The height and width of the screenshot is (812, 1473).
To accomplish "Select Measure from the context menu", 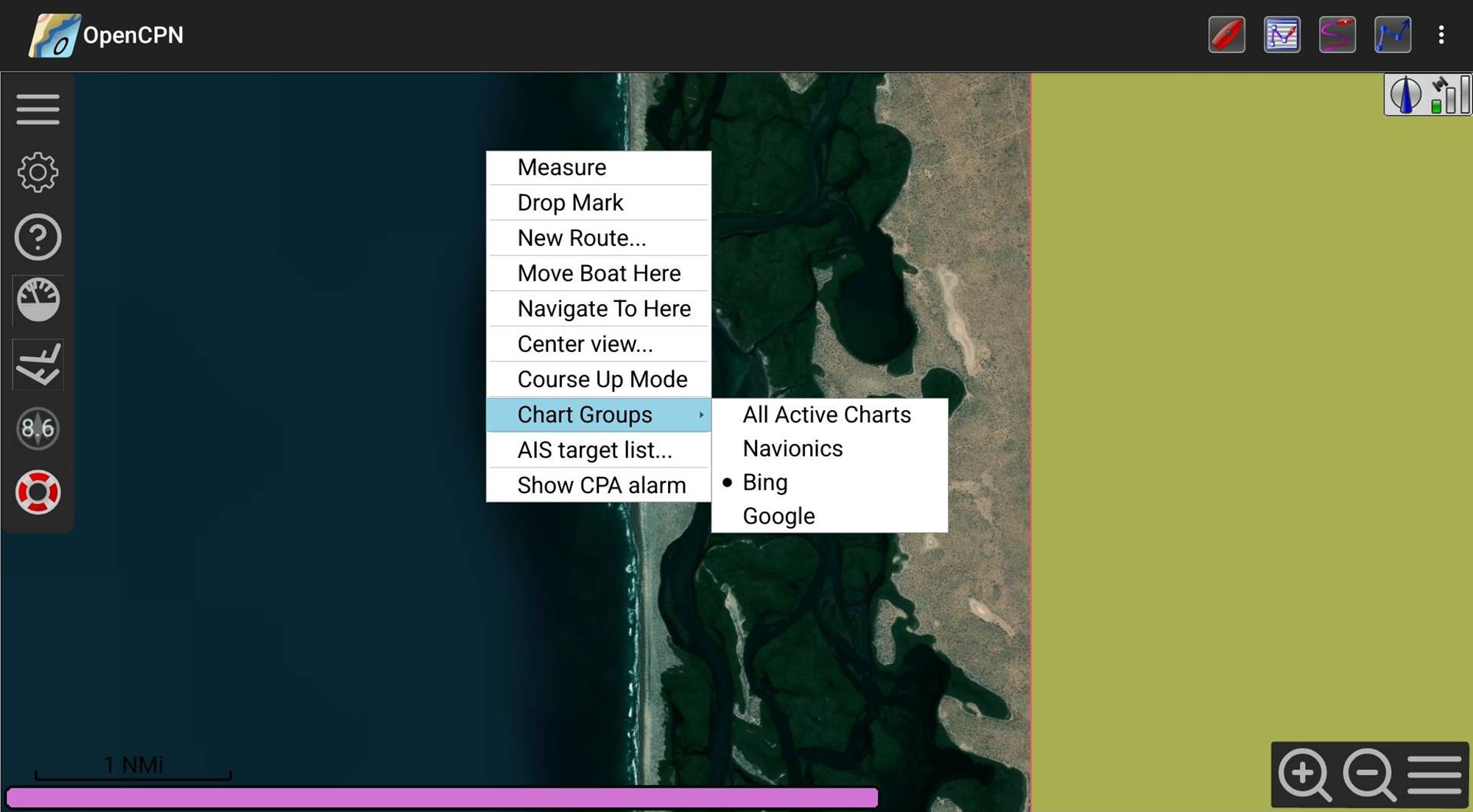I will tap(562, 167).
